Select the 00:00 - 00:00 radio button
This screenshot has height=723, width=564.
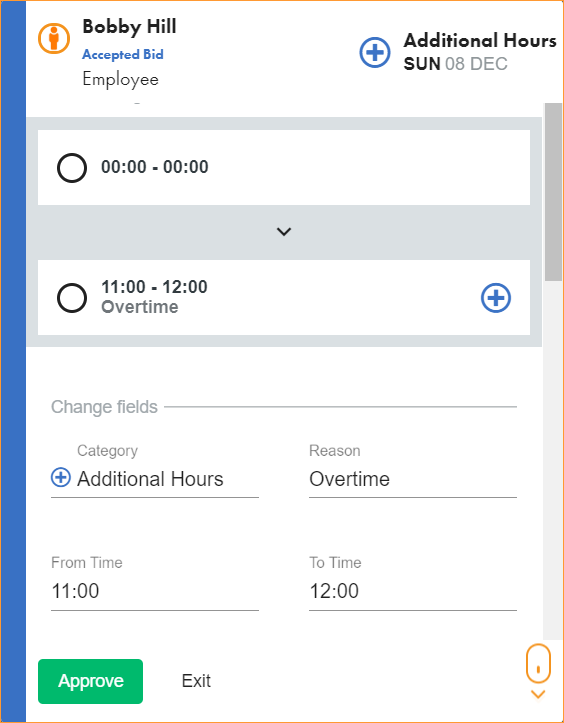click(x=72, y=168)
